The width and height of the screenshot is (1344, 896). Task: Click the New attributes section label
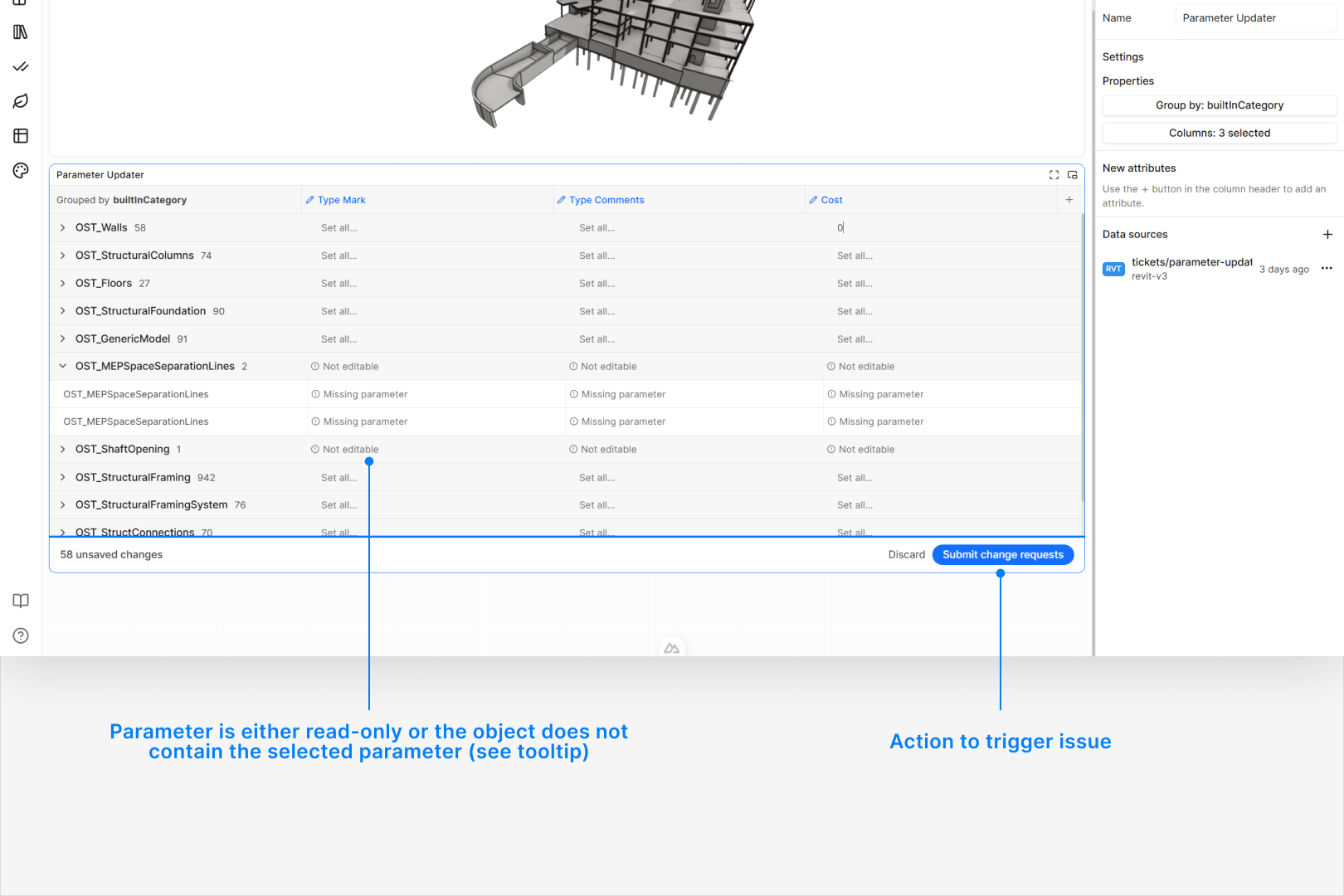pos(1139,168)
